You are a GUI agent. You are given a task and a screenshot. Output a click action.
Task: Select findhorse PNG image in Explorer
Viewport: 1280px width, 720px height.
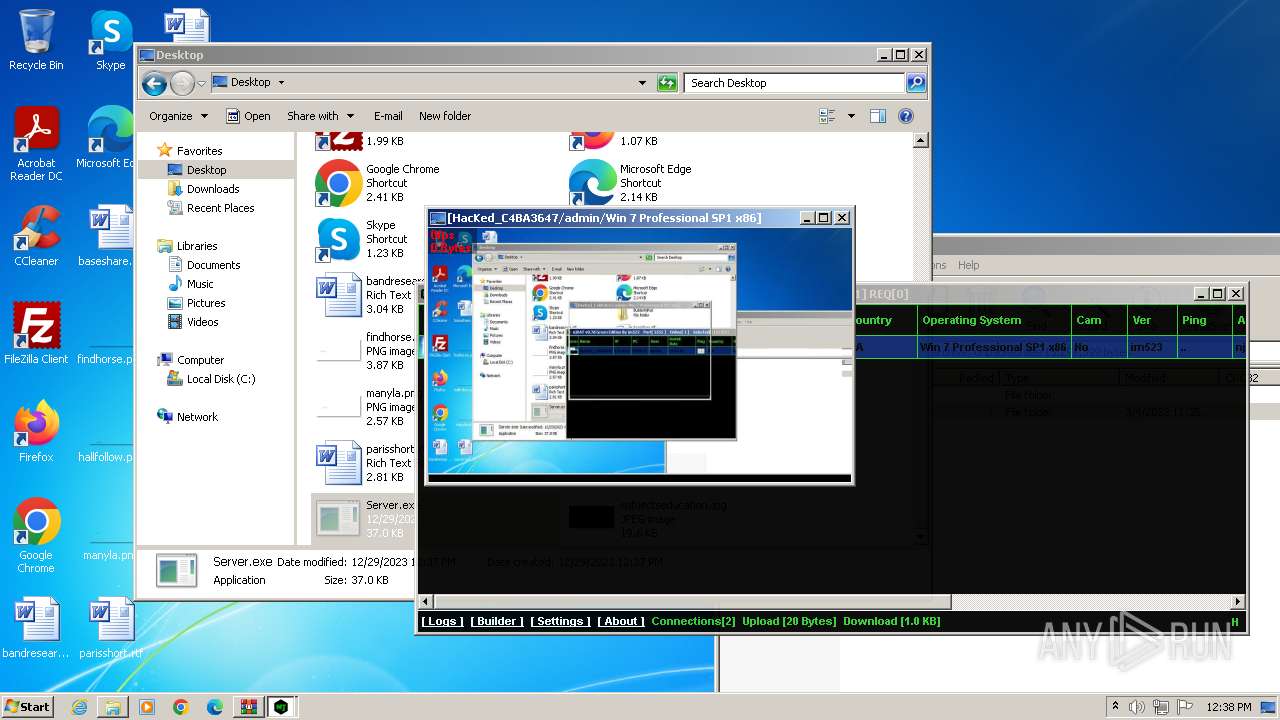pyautogui.click(x=365, y=351)
